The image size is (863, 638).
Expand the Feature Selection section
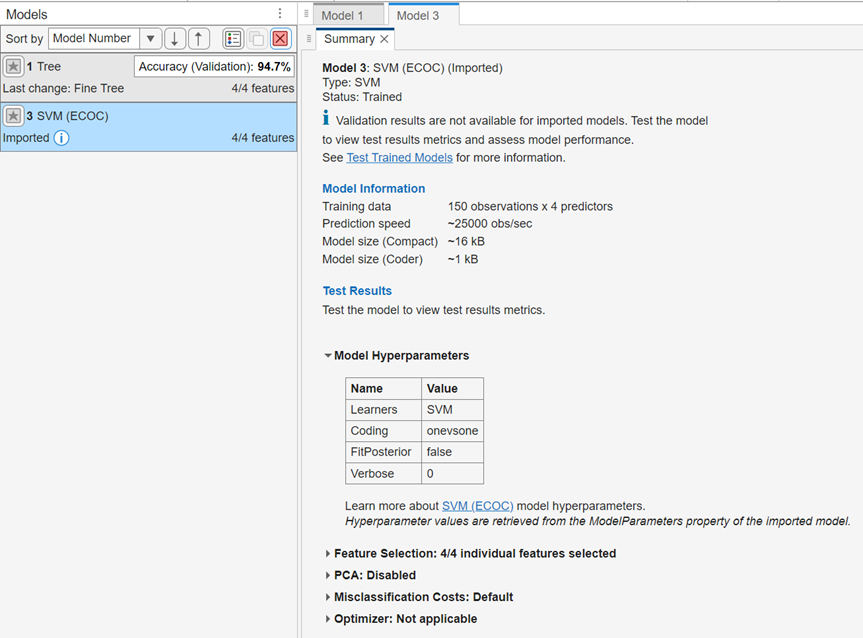[328, 552]
